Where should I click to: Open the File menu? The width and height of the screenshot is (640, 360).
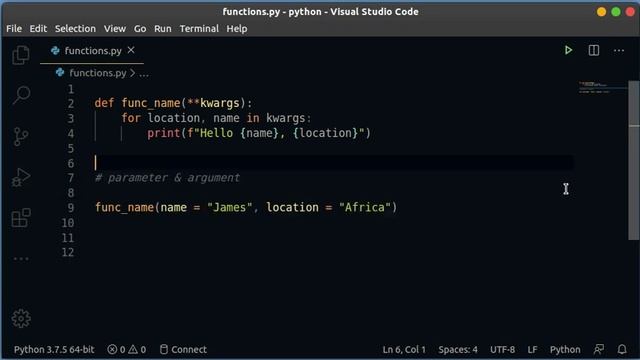14,29
